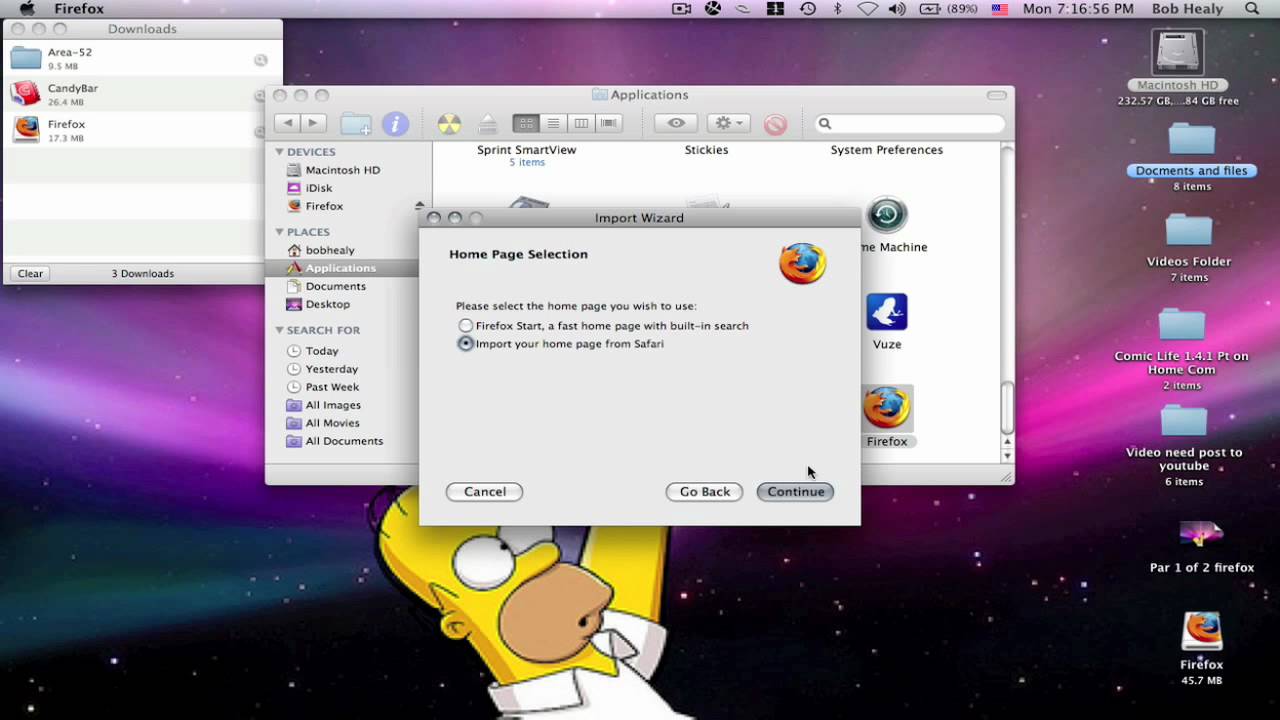Open the Bluetooth menu bar icon

click(x=838, y=9)
